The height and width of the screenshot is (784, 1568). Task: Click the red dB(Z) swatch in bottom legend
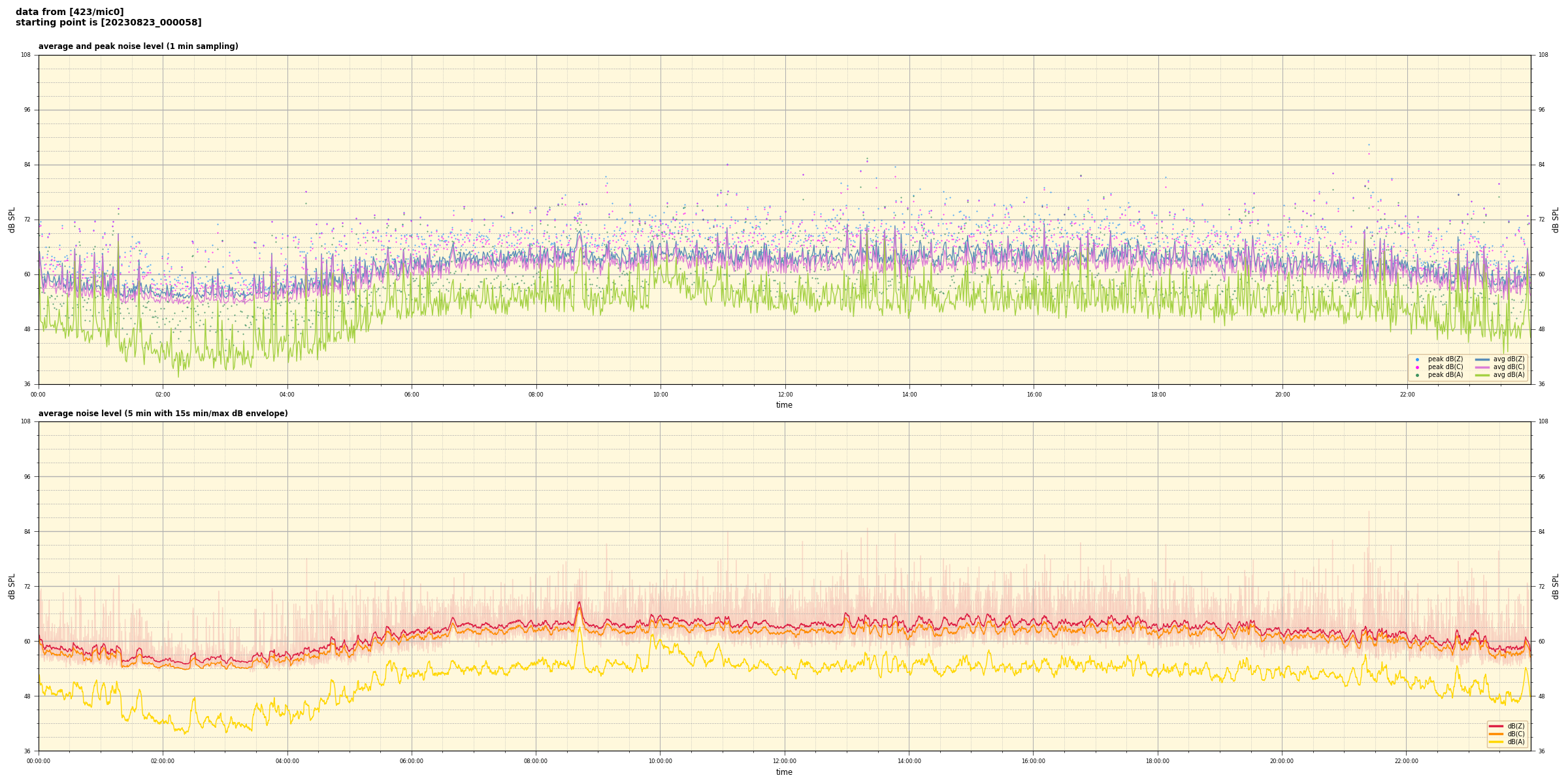(1496, 726)
